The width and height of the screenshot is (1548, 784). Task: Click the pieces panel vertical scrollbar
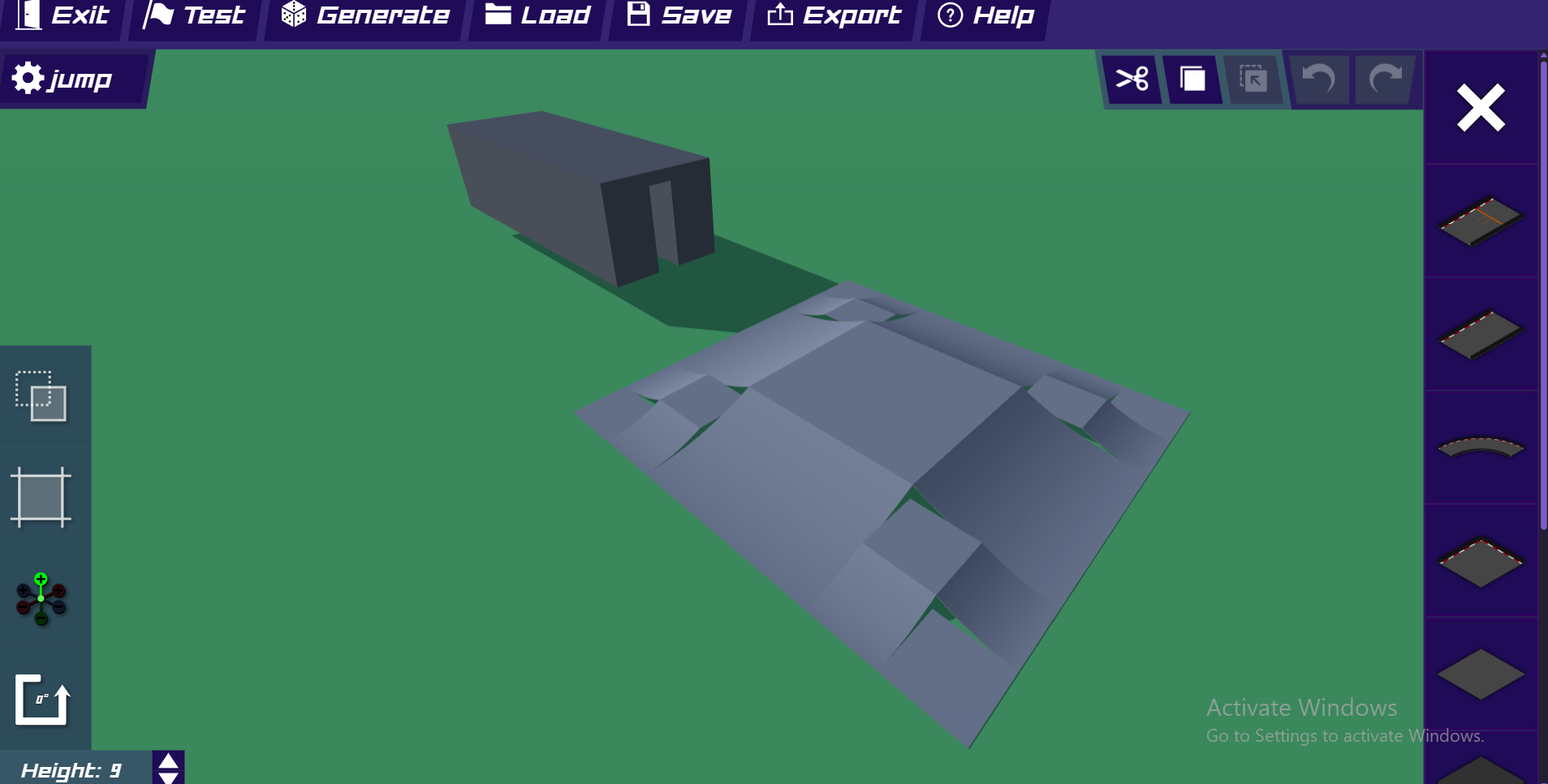click(1542, 292)
